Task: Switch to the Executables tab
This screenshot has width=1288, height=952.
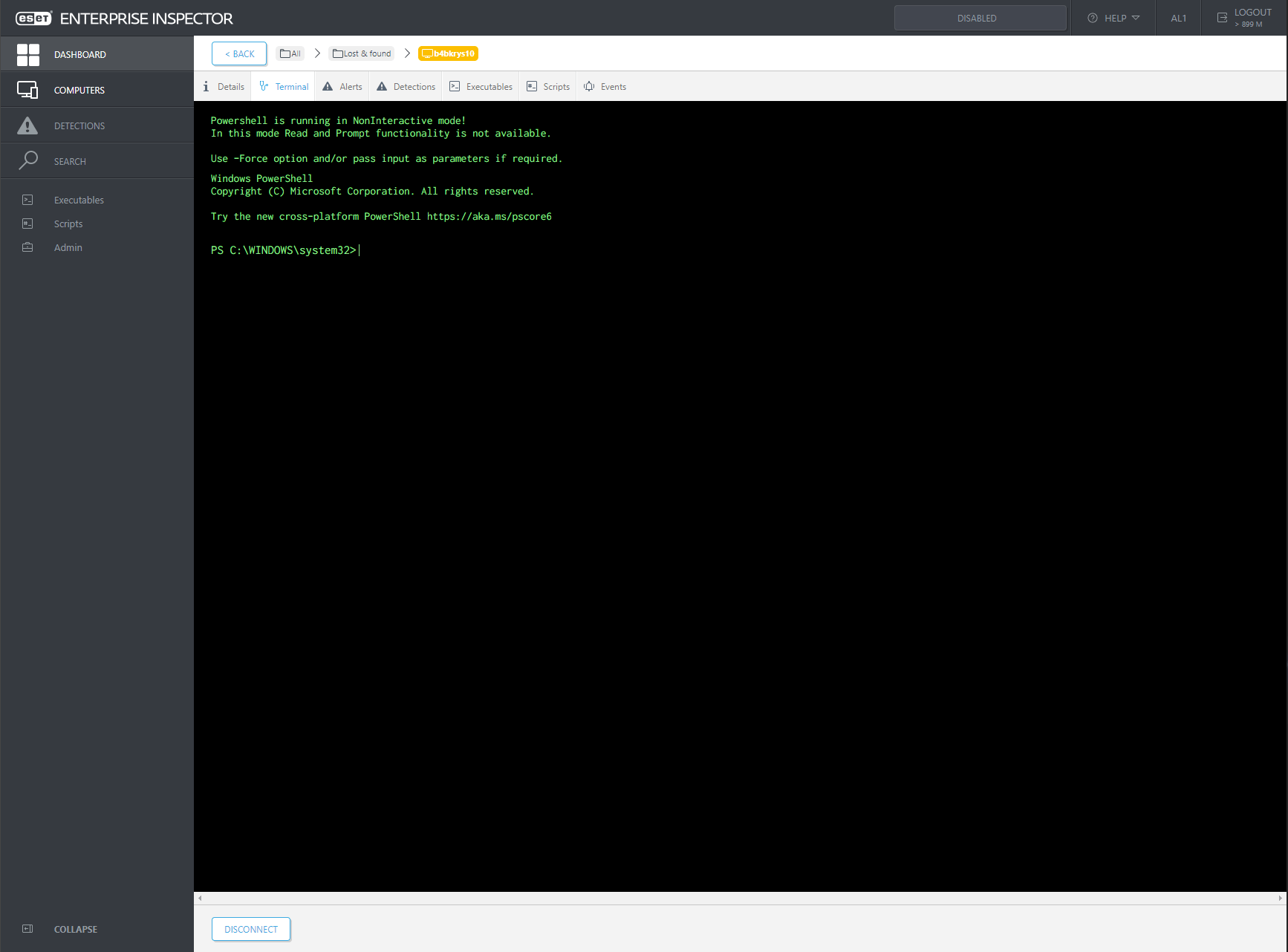Action: coord(481,86)
